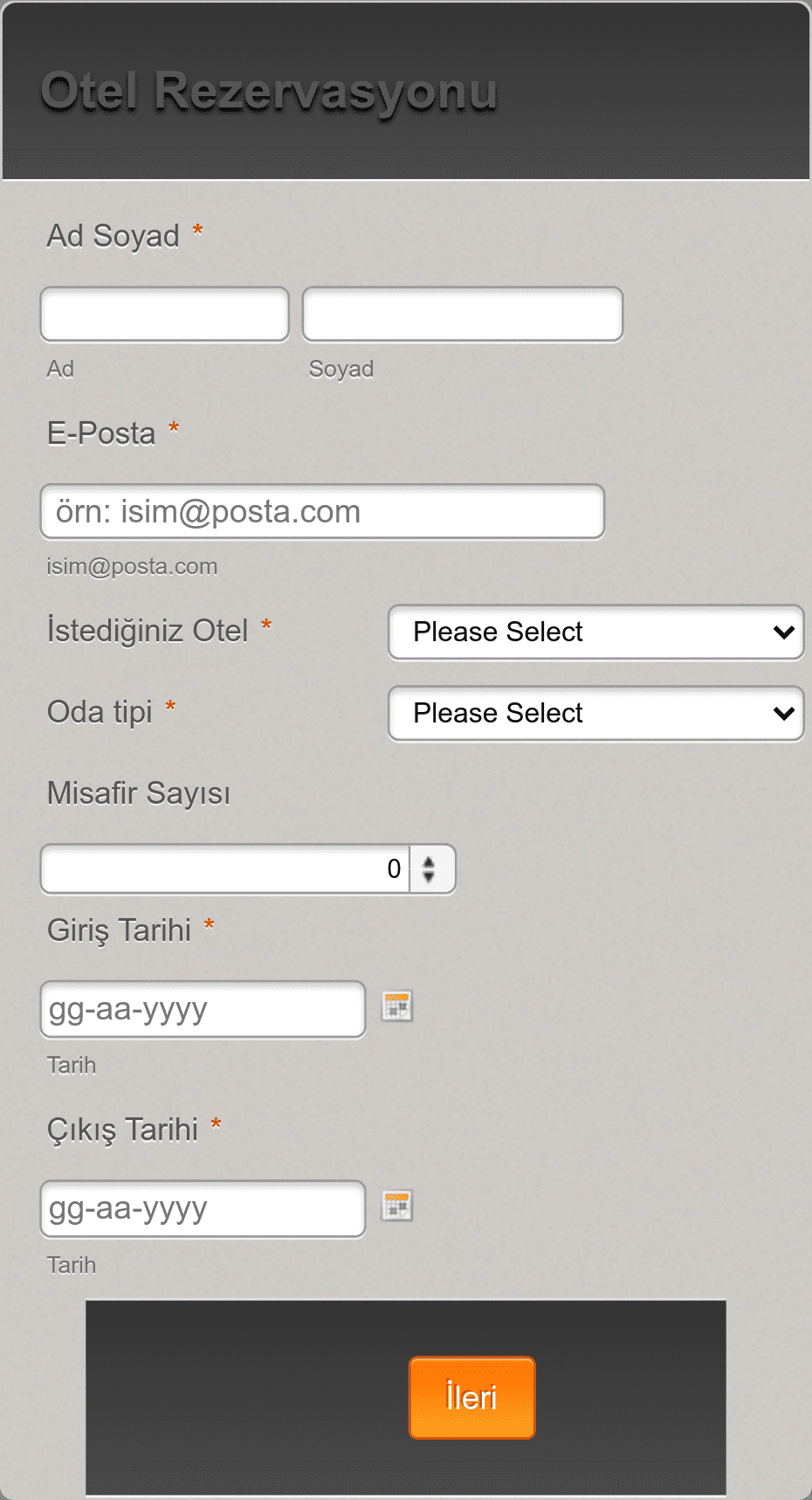Expand the Oda tipi dropdown
The height and width of the screenshot is (1500, 812).
point(595,713)
